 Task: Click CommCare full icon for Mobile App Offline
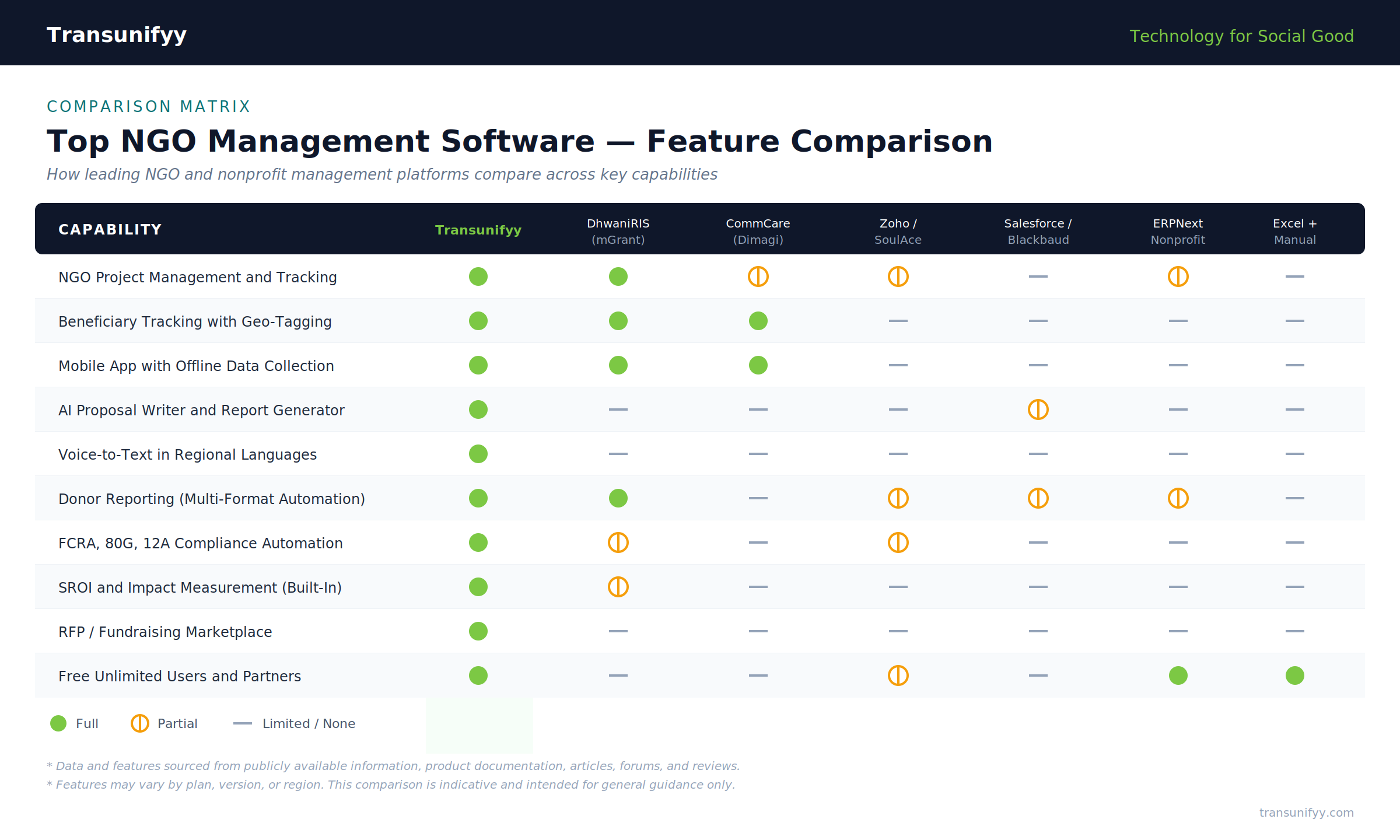[758, 365]
